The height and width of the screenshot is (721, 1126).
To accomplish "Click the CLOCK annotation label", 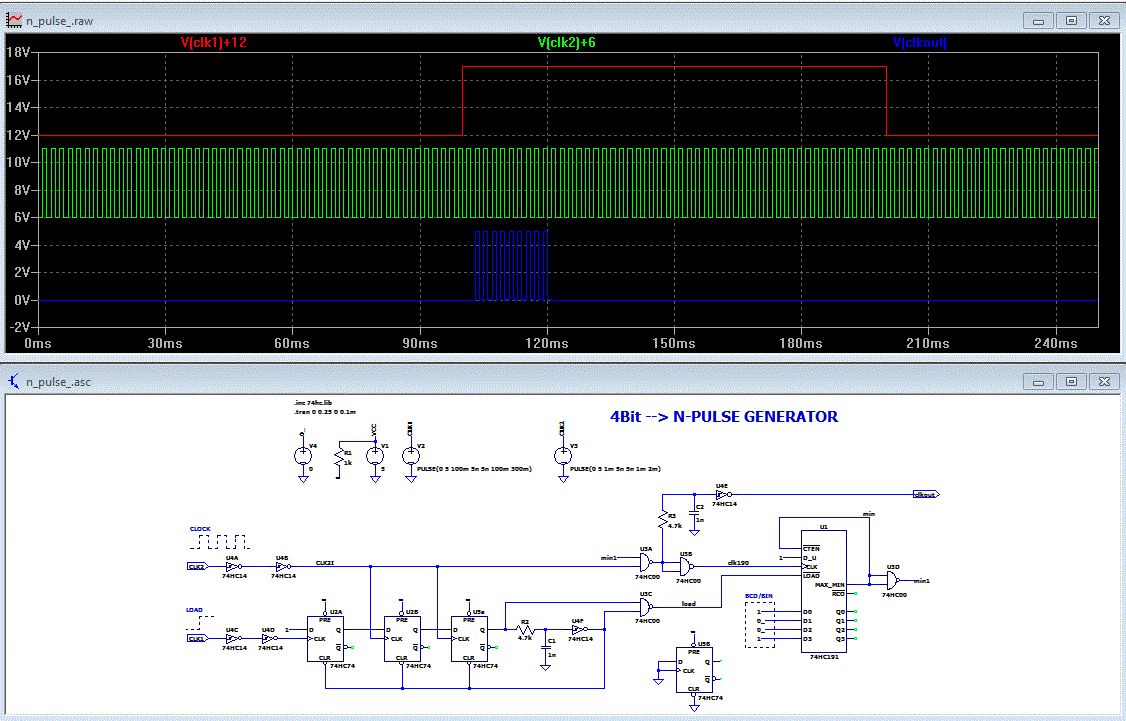I will pyautogui.click(x=200, y=529).
